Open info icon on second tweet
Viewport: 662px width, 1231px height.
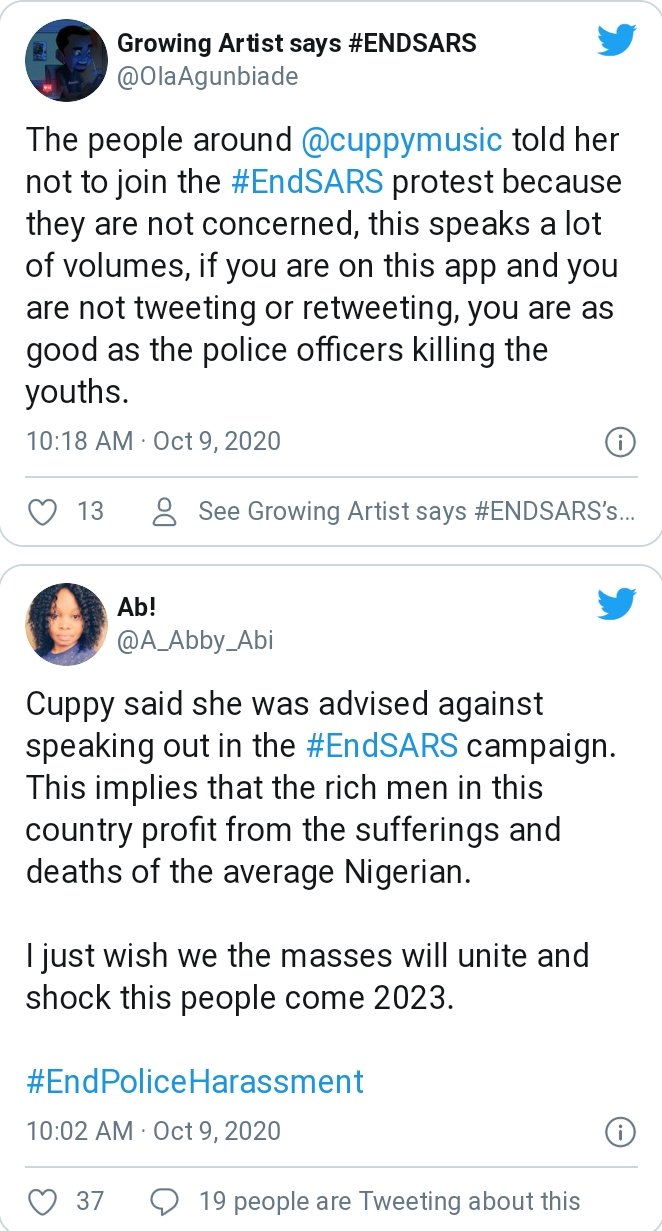[620, 1132]
